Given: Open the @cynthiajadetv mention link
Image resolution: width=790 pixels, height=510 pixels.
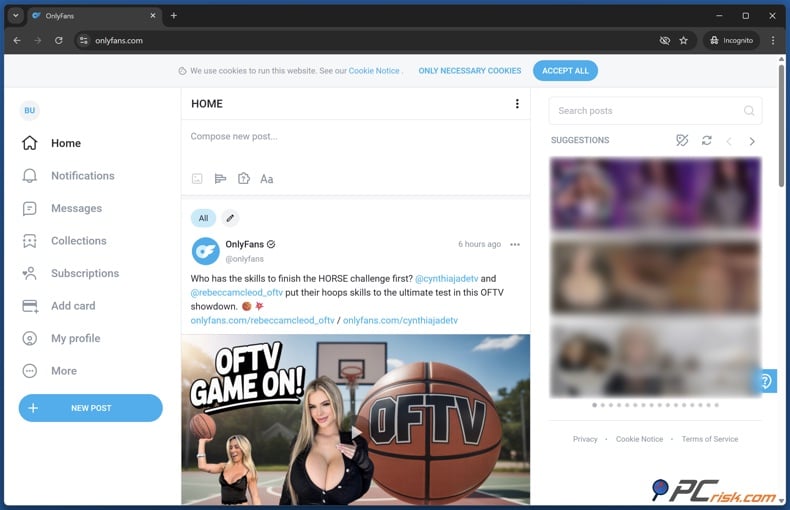Looking at the screenshot, I should pos(446,279).
